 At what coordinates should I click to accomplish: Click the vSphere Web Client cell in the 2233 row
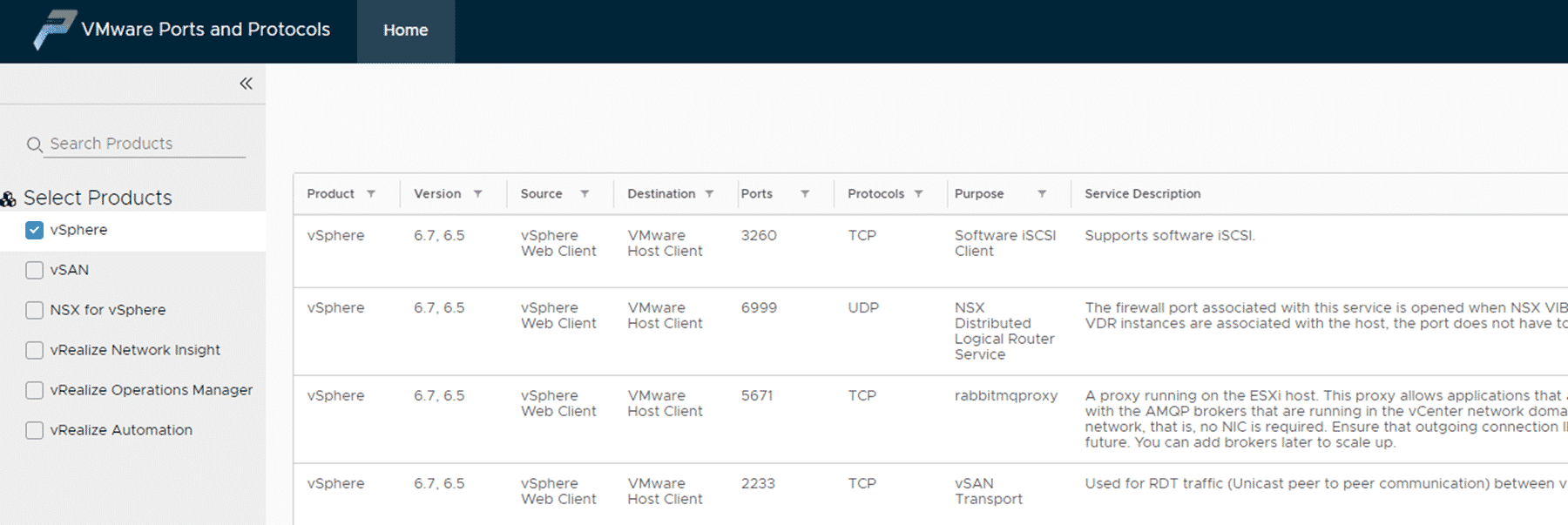click(x=558, y=492)
